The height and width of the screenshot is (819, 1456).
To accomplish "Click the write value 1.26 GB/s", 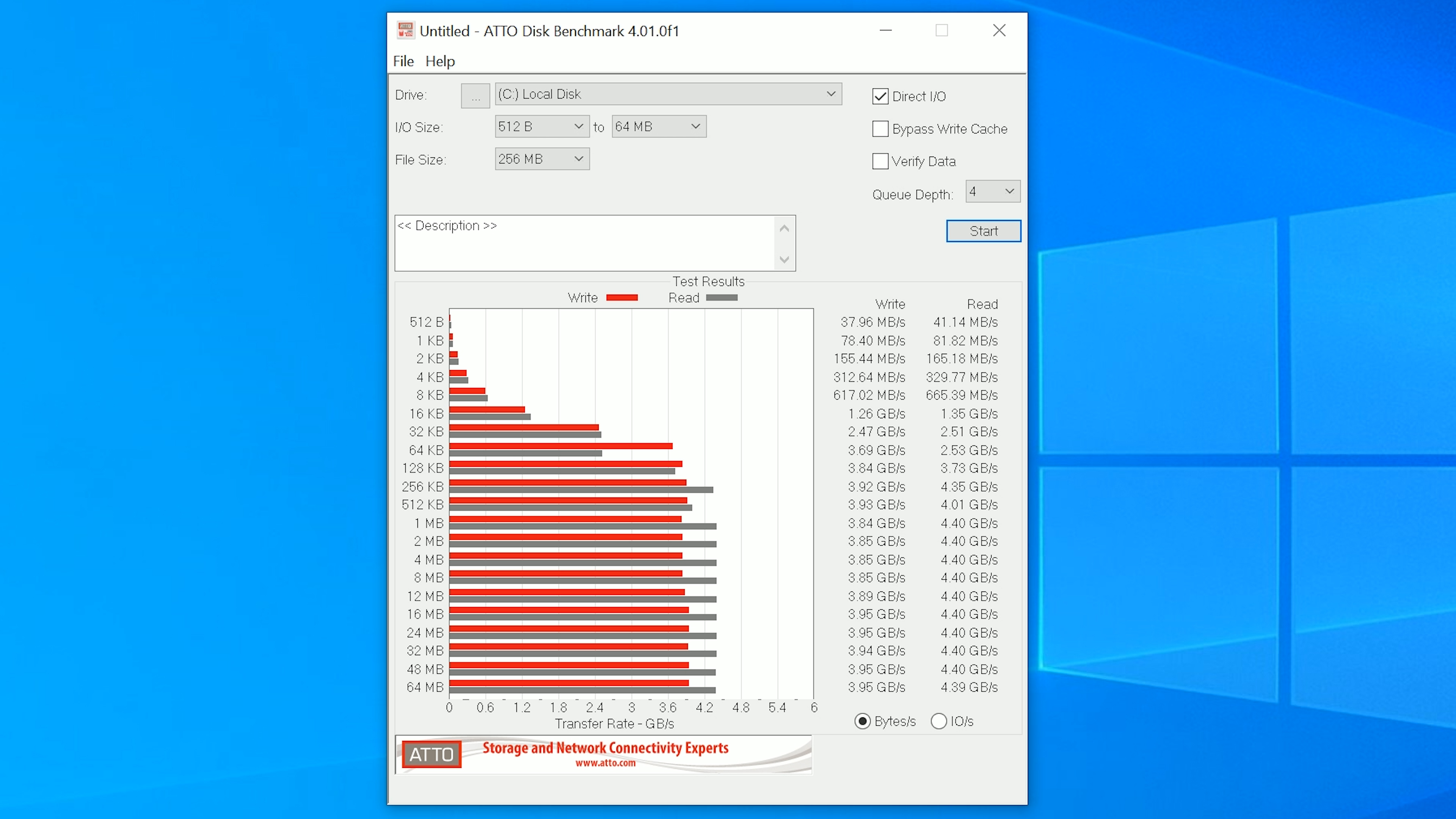I will pyautogui.click(x=877, y=414).
